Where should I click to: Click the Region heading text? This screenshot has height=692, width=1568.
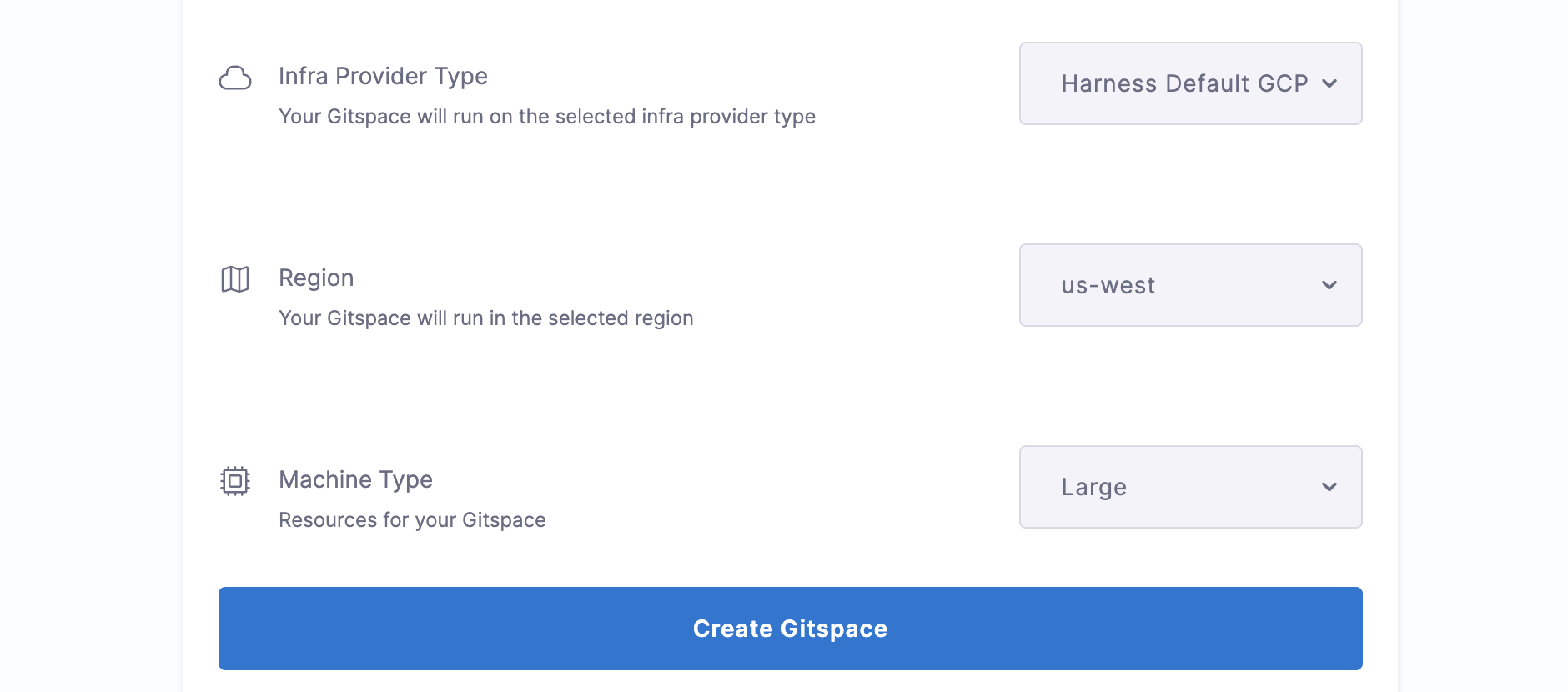point(316,278)
